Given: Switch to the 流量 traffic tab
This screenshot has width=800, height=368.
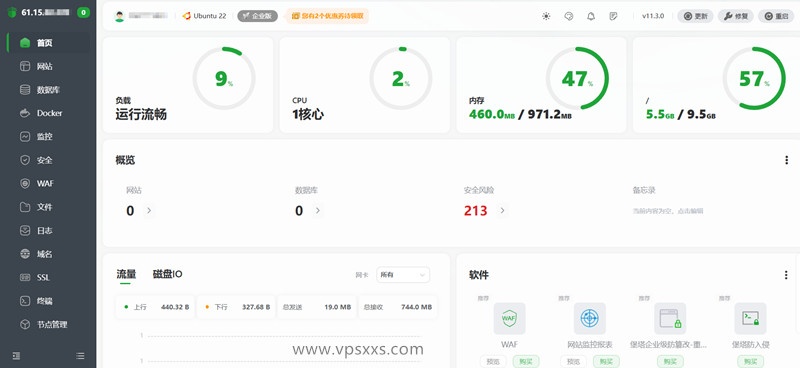Looking at the screenshot, I should (126, 274).
